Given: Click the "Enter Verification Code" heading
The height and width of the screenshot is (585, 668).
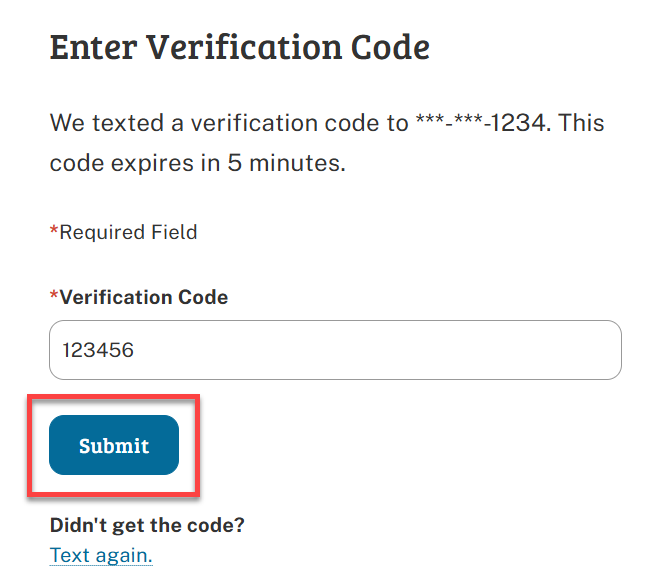Looking at the screenshot, I should click(239, 47).
